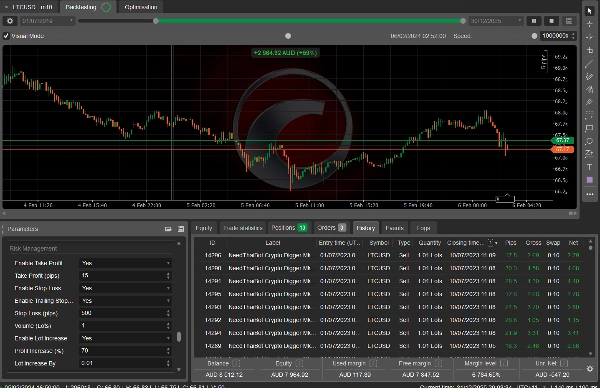Switch to the Optimization tab

141,7
